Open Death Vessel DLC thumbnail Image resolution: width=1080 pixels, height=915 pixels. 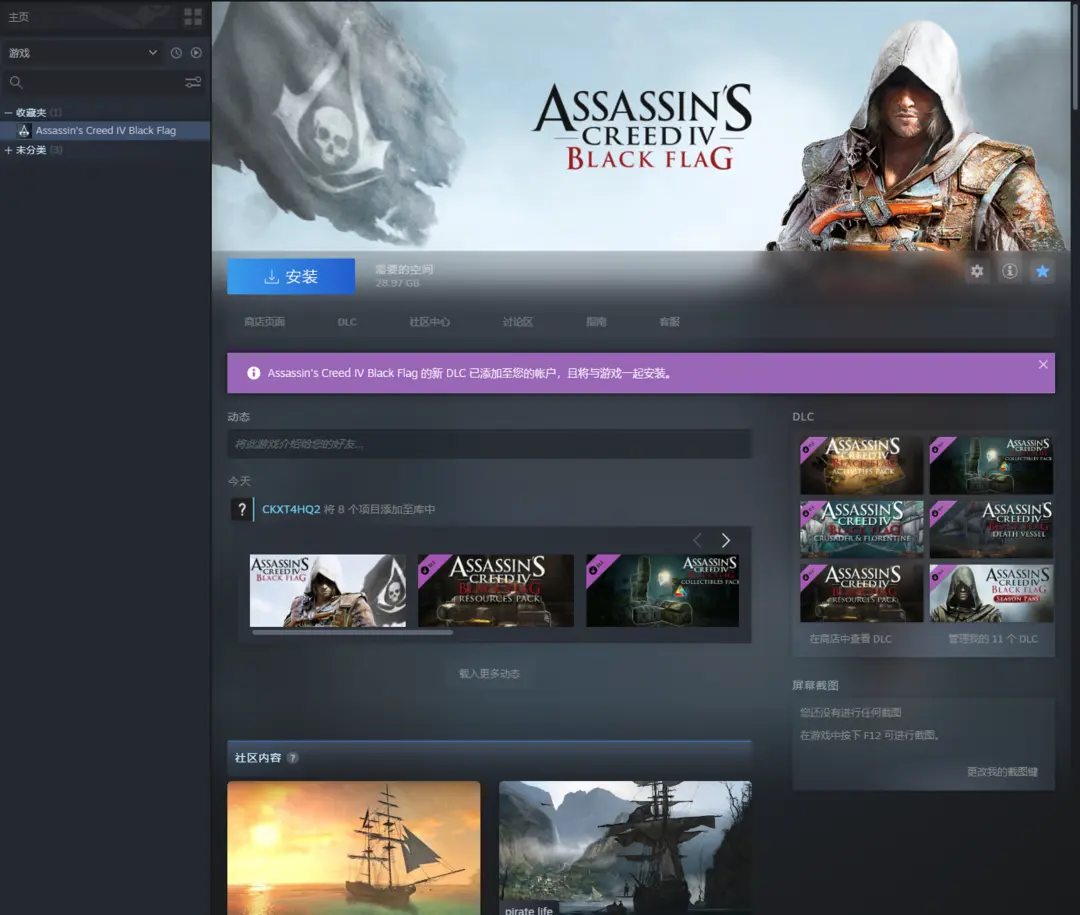[x=990, y=529]
